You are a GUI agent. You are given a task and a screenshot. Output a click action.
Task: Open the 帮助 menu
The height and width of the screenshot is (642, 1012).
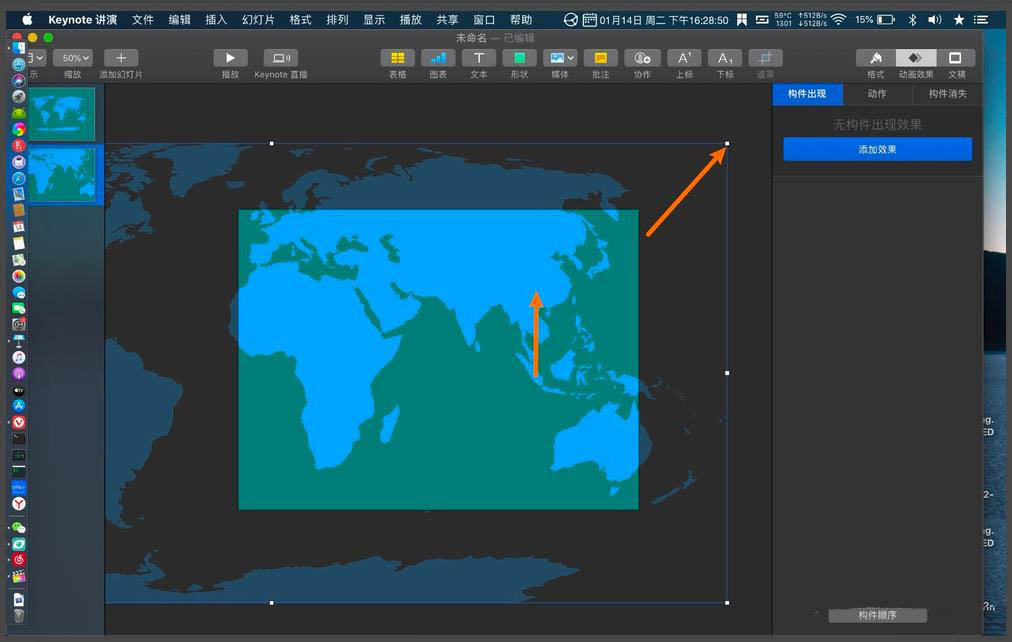(521, 20)
